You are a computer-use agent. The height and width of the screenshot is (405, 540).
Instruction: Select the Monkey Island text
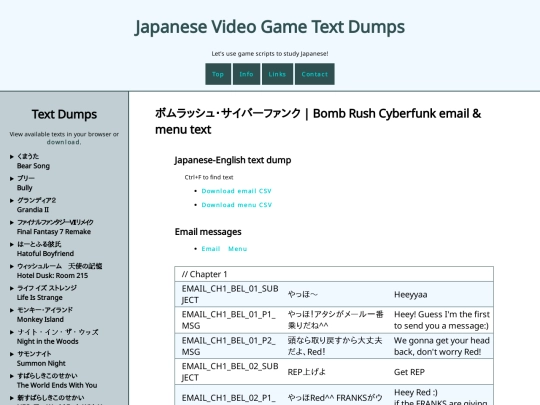(40, 320)
